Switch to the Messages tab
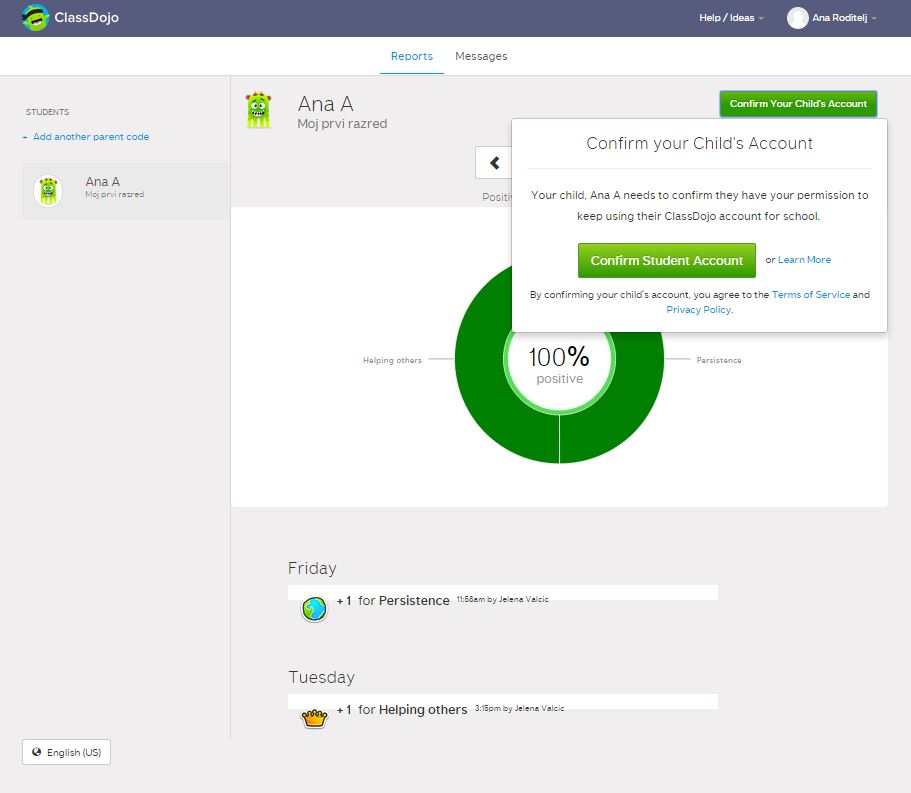 coord(481,56)
